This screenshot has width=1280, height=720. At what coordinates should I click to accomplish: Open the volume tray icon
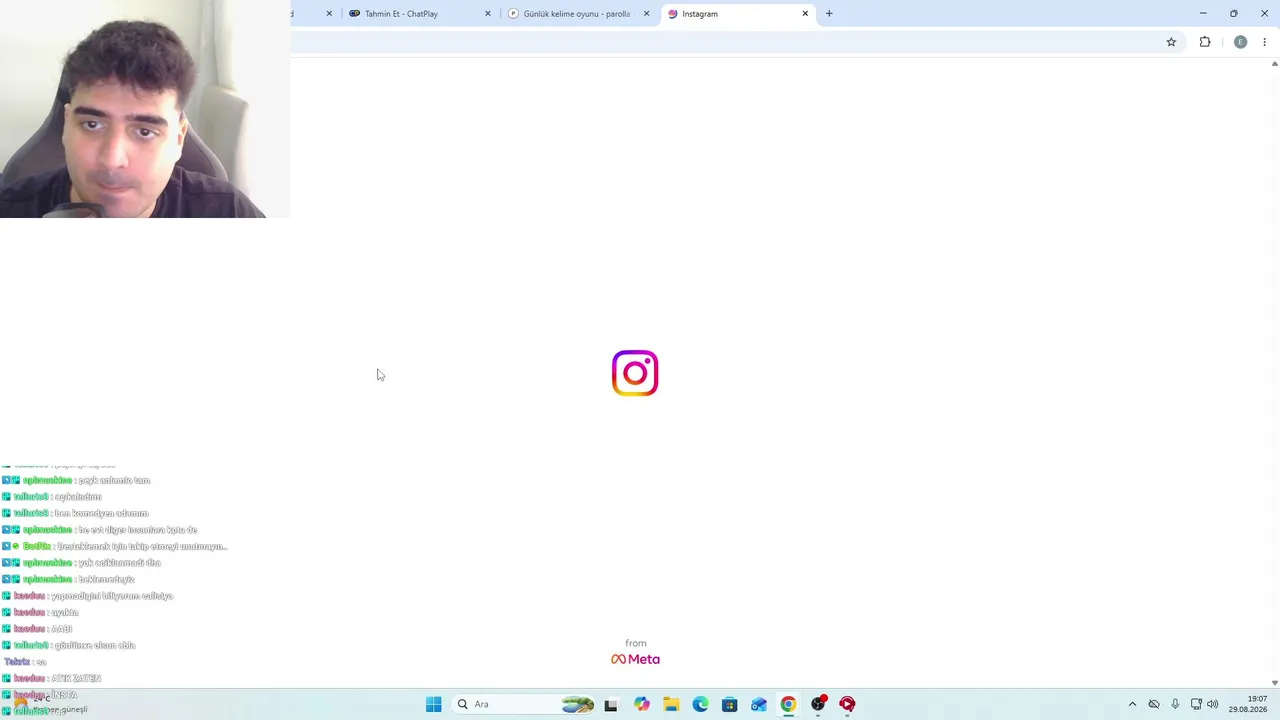[x=1213, y=704]
